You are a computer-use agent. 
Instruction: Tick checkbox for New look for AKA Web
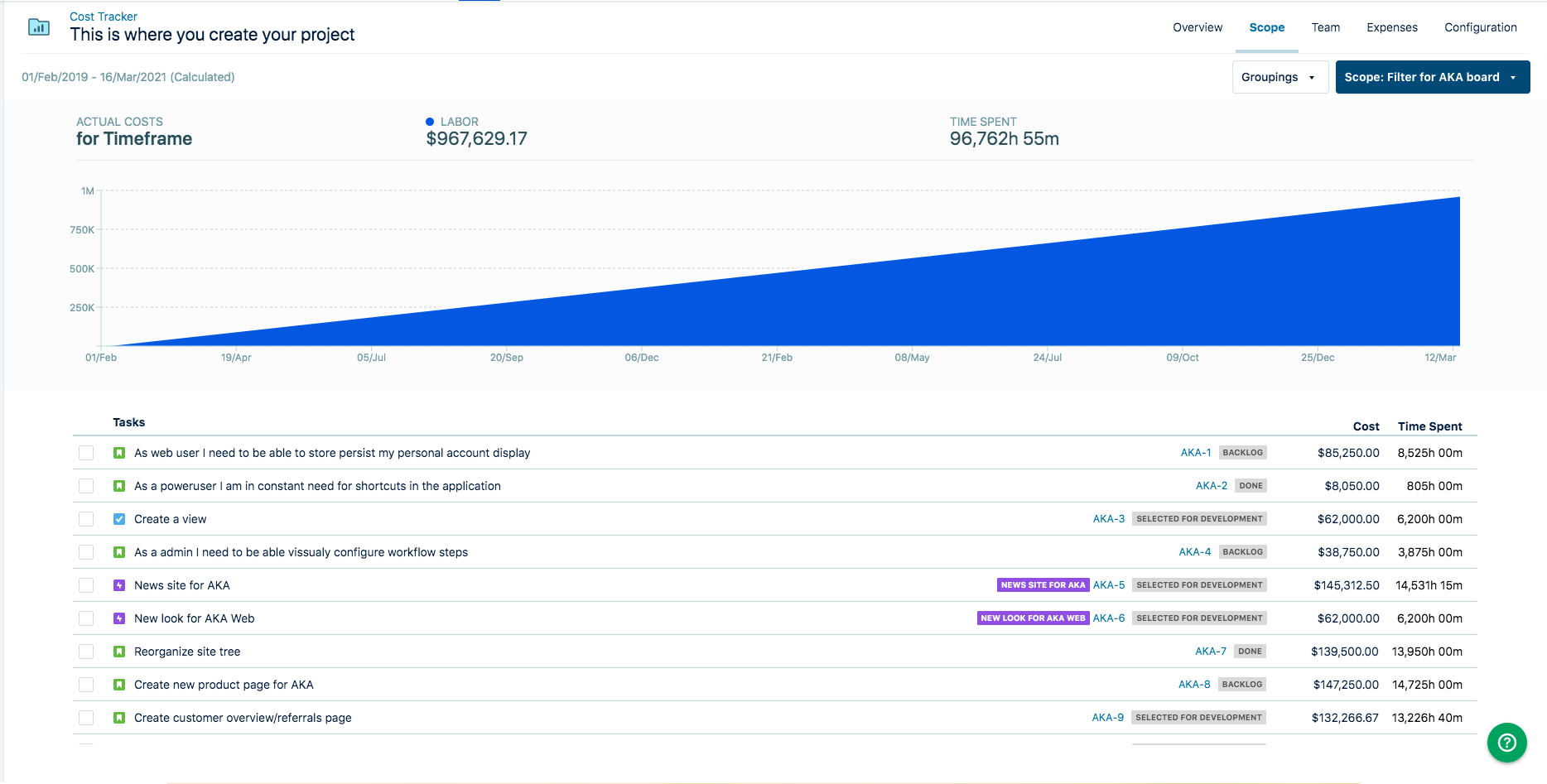coord(86,618)
